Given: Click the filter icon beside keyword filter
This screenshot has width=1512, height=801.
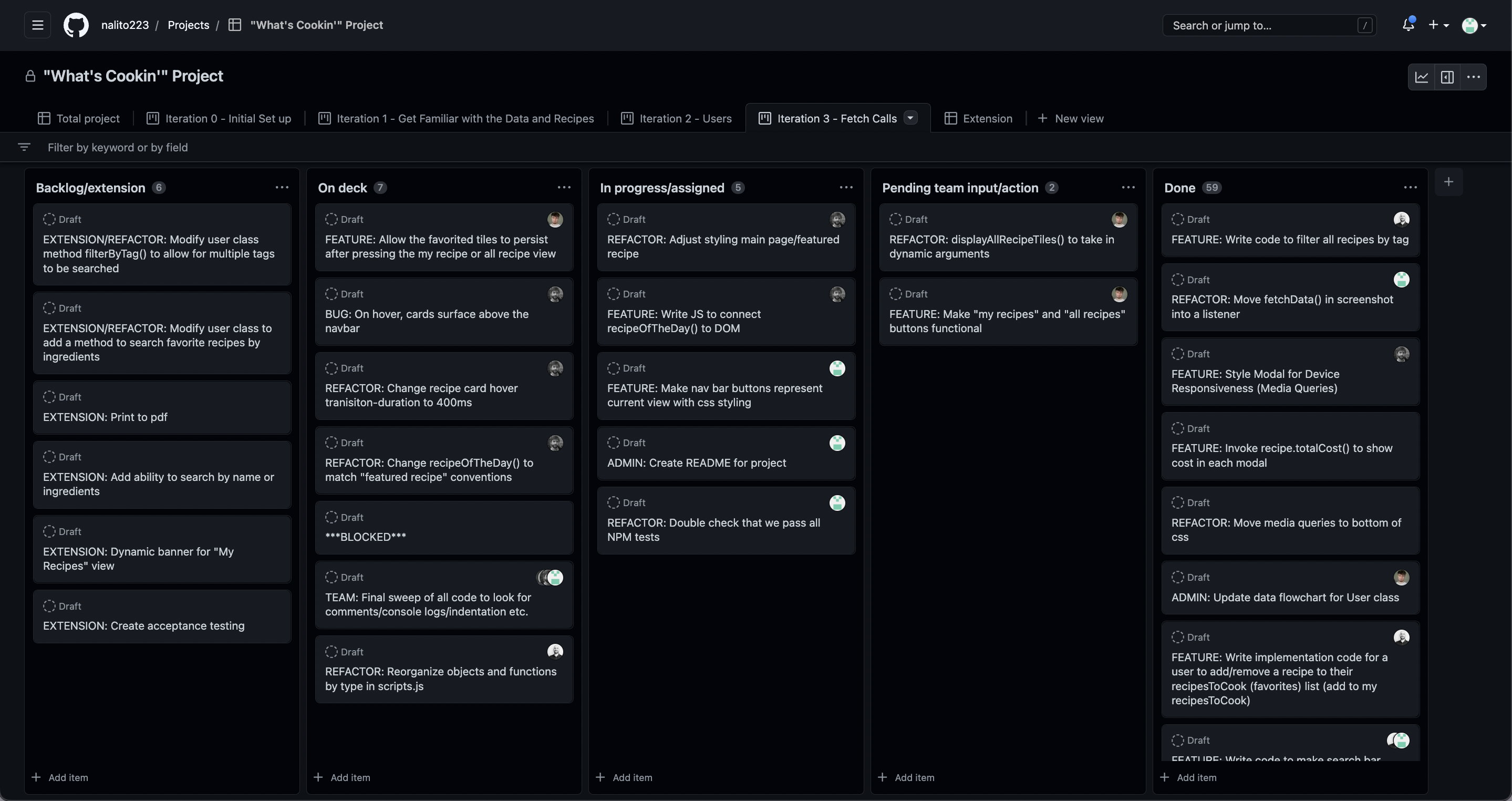Looking at the screenshot, I should click(x=24, y=147).
